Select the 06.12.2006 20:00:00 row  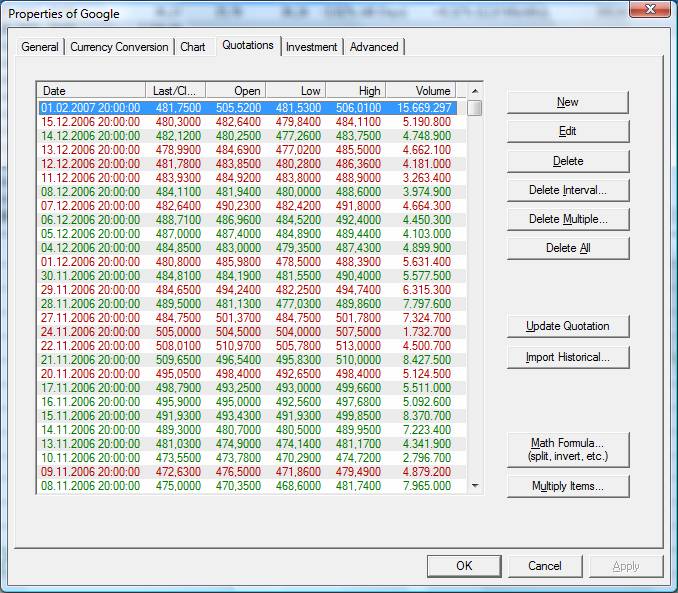pos(252,220)
